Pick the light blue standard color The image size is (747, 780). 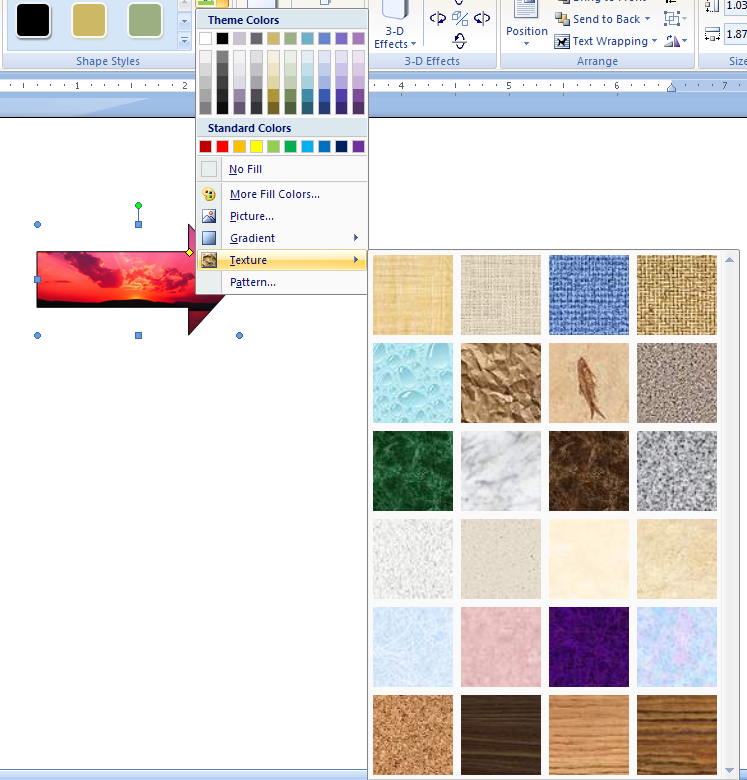[307, 146]
